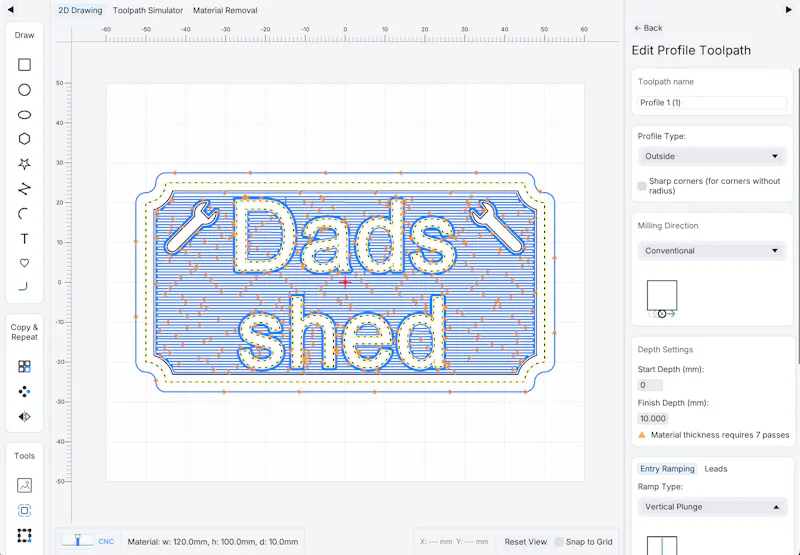Select the ellipse draw tool
This screenshot has width=800, height=555.
(24, 115)
